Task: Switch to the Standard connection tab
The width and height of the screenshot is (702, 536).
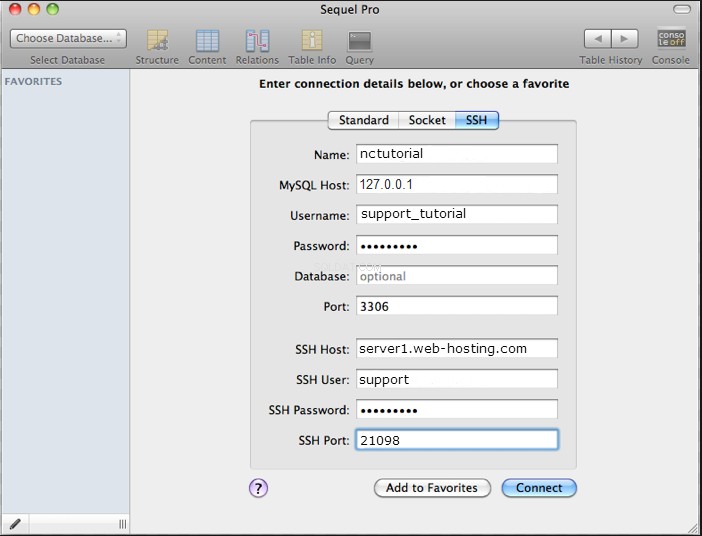Action: pyautogui.click(x=363, y=120)
